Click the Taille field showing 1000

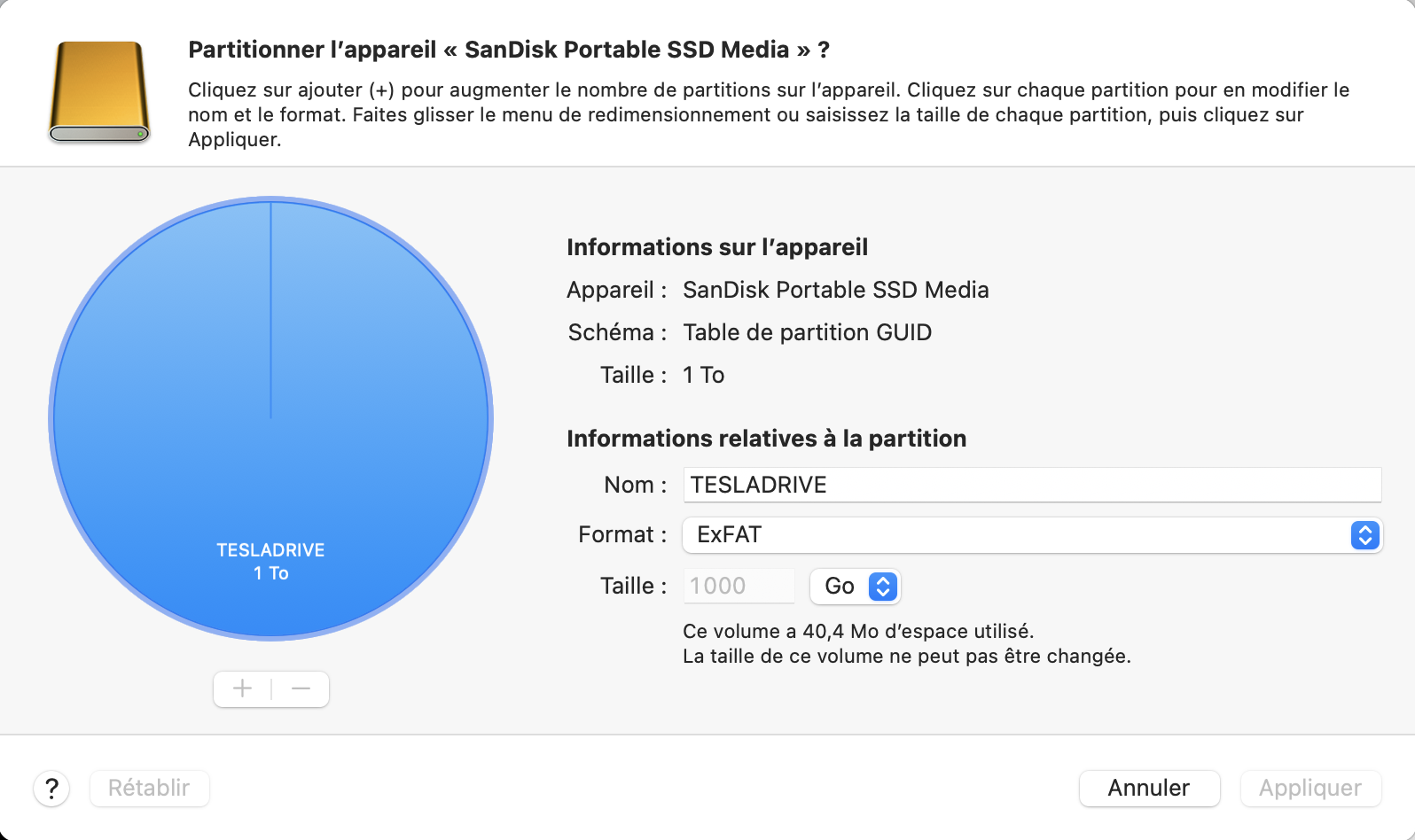pyautogui.click(x=738, y=587)
